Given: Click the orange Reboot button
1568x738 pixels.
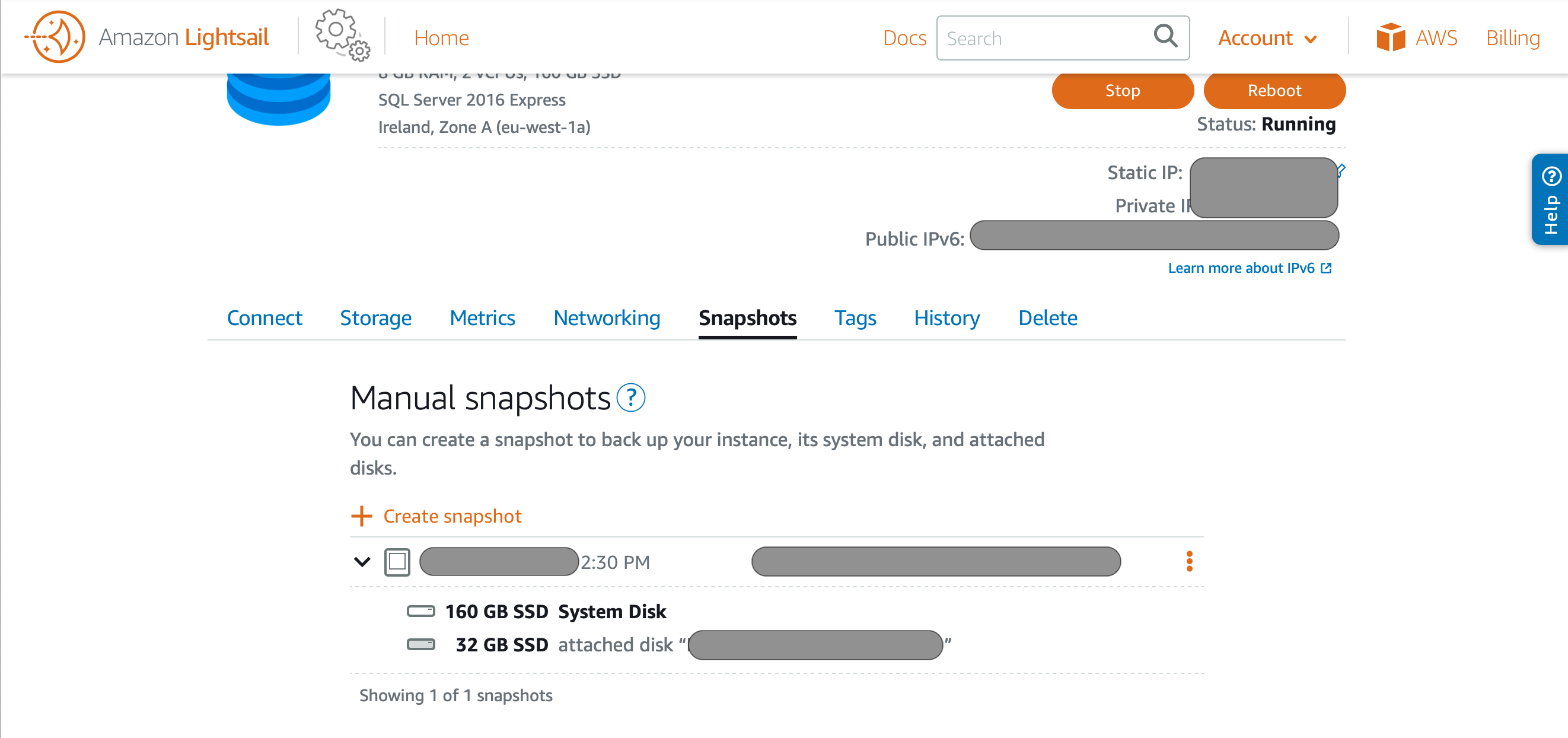Looking at the screenshot, I should 1274,90.
